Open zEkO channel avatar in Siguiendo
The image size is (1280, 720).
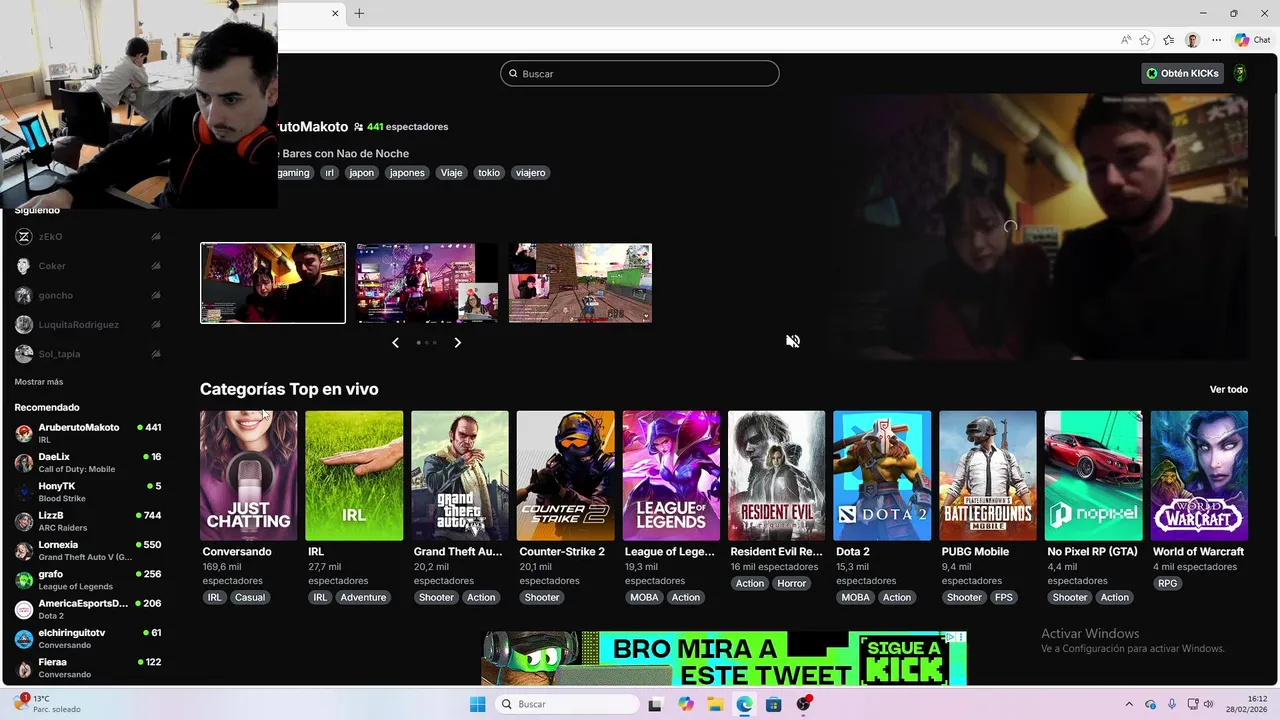[23, 237]
